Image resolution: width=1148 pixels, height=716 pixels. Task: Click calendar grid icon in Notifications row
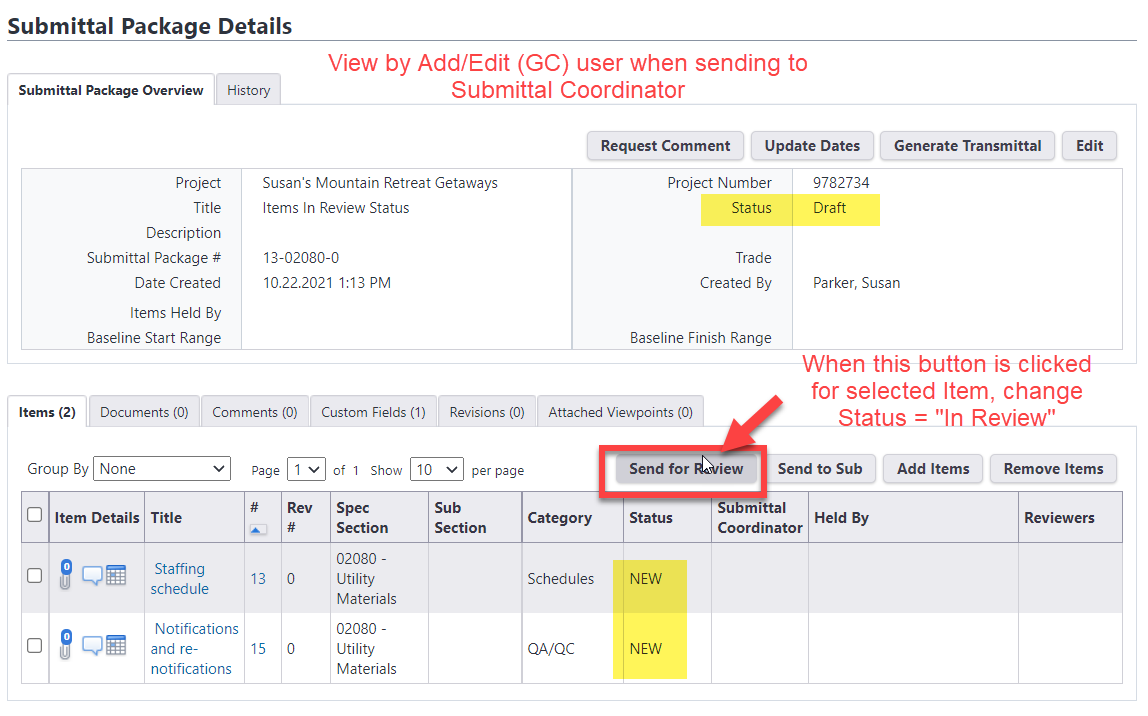pyautogui.click(x=116, y=645)
